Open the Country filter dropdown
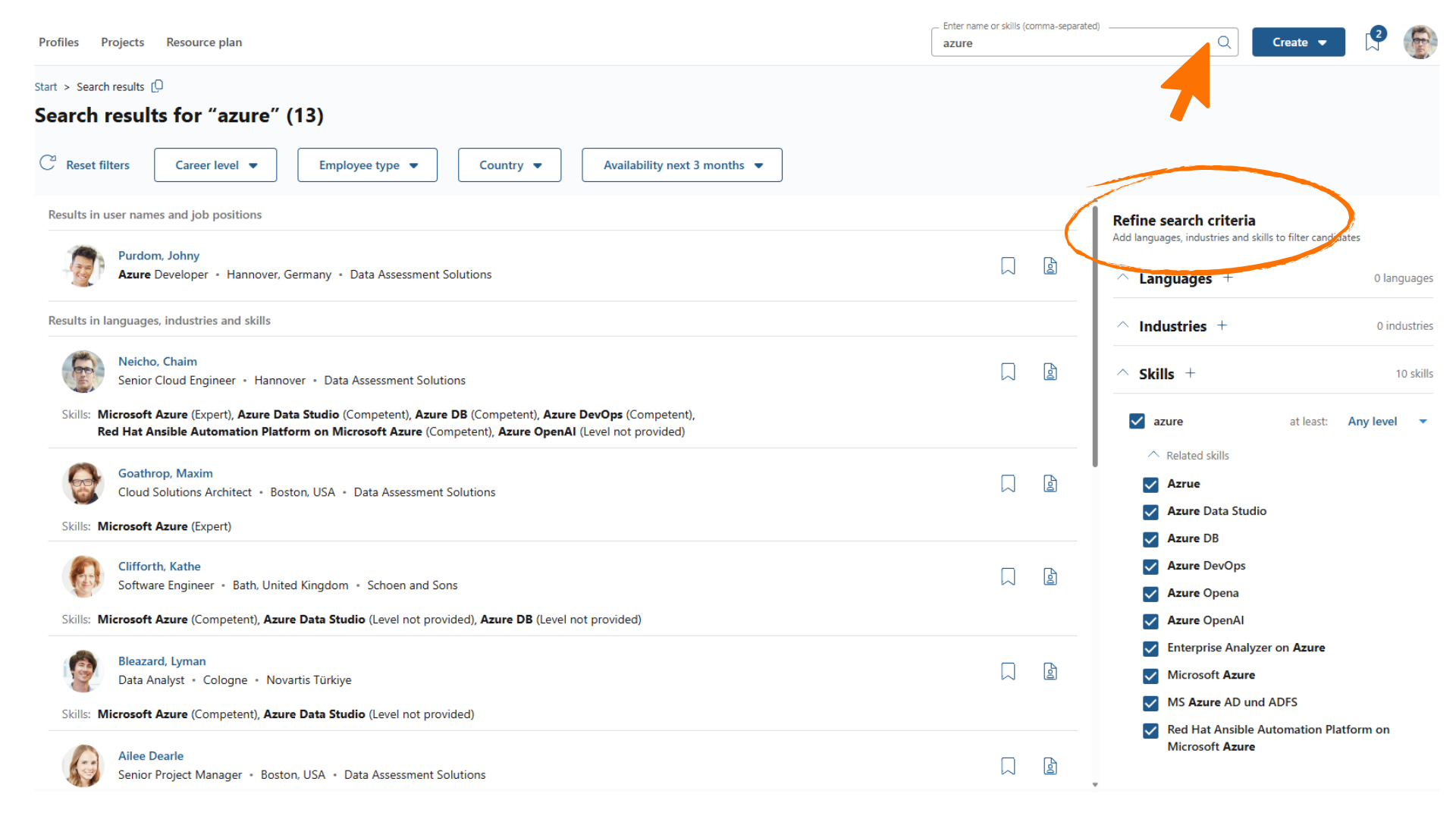This screenshot has width=1456, height=819. (510, 165)
